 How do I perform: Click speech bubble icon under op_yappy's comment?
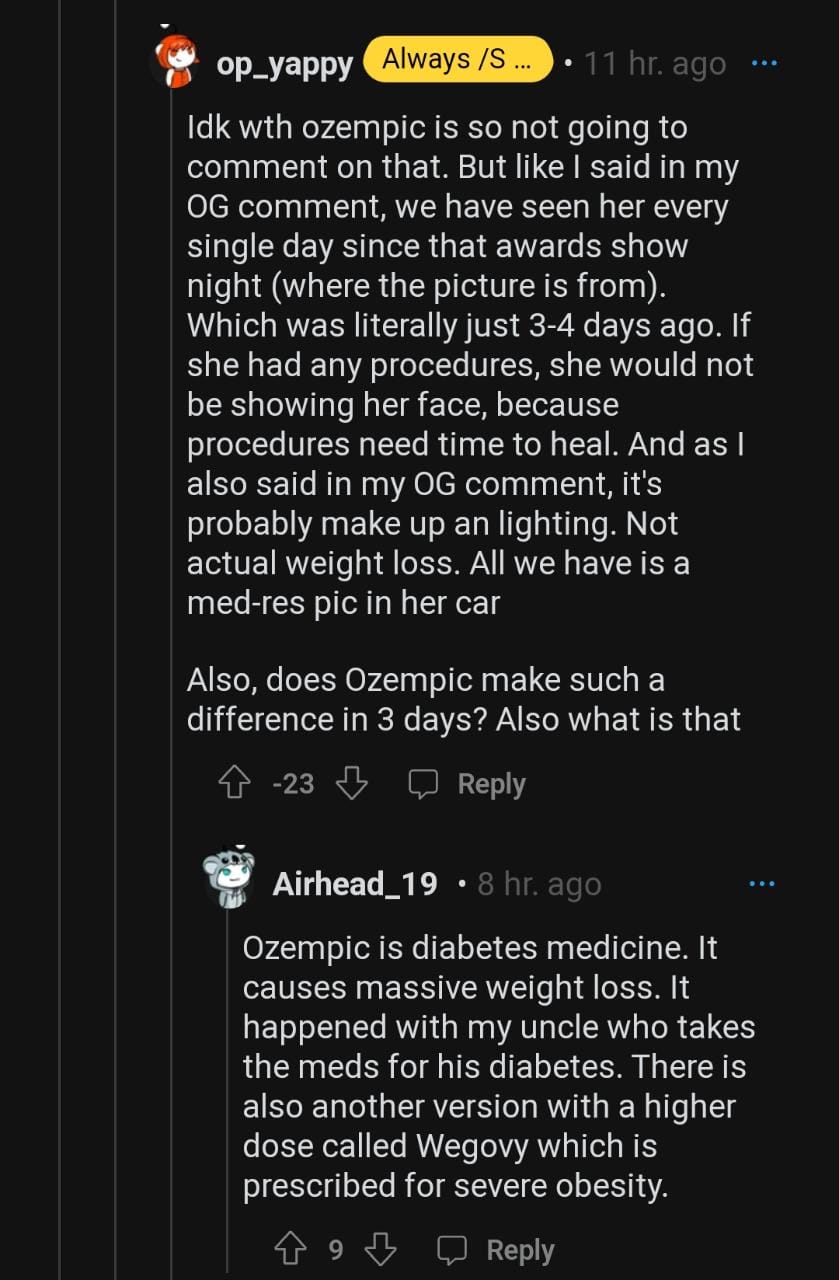(x=424, y=784)
